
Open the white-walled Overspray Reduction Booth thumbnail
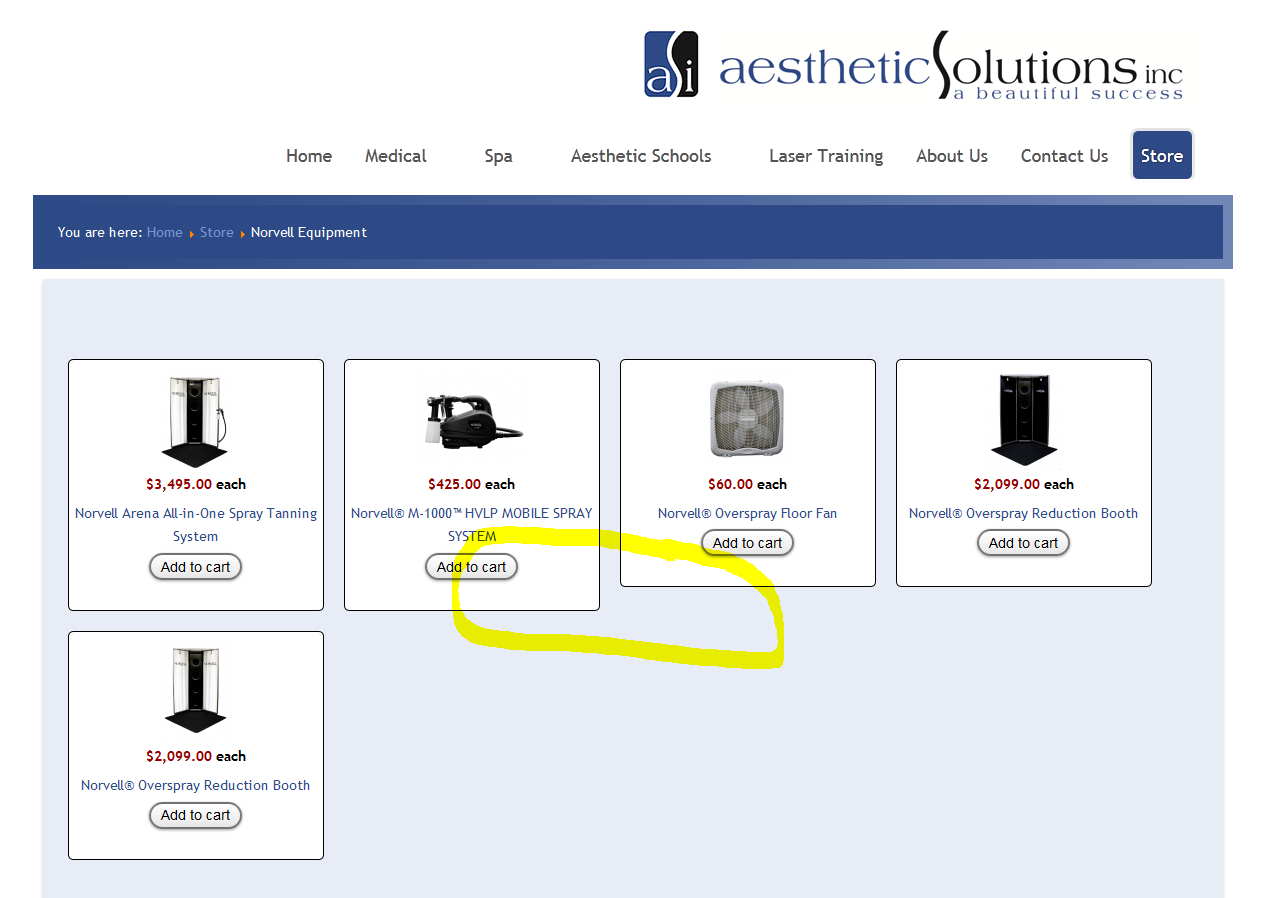[x=196, y=690]
